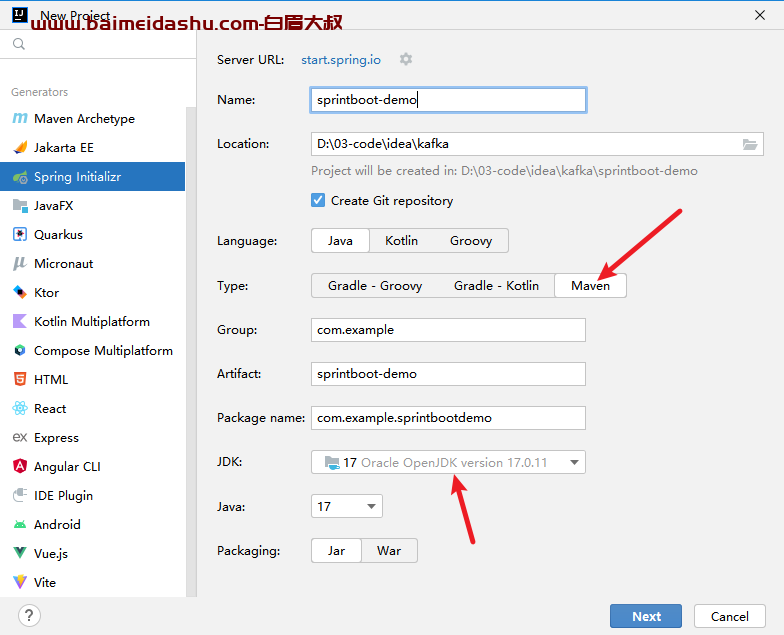Viewport: 784px width, 635px height.
Task: Pick the Micronaut generator
Action: tap(92, 264)
